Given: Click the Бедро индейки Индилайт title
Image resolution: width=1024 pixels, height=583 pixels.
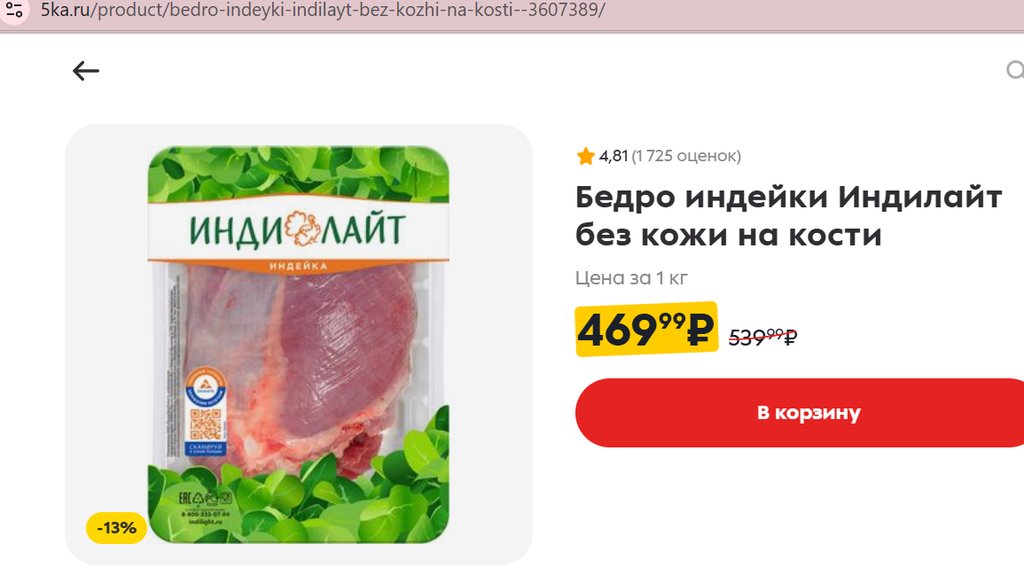Looking at the screenshot, I should pos(788,197).
